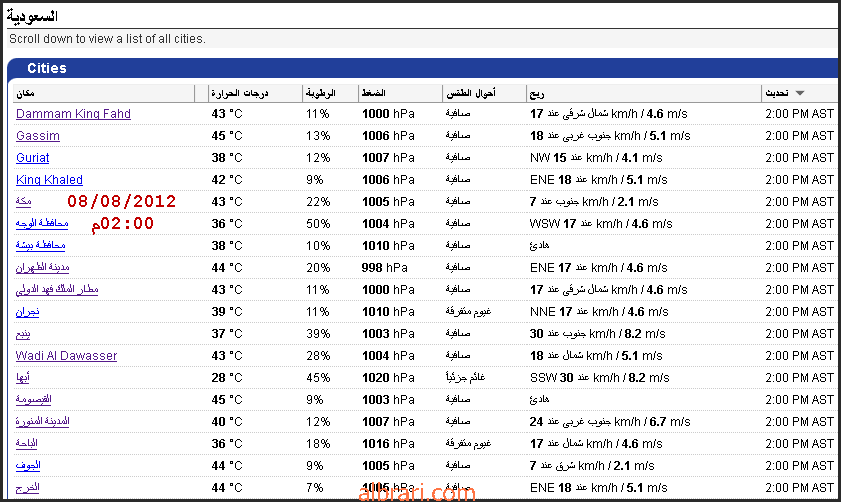Select 42 °C temperature in King Khaled row
The width and height of the screenshot is (841, 502).
coord(227,180)
